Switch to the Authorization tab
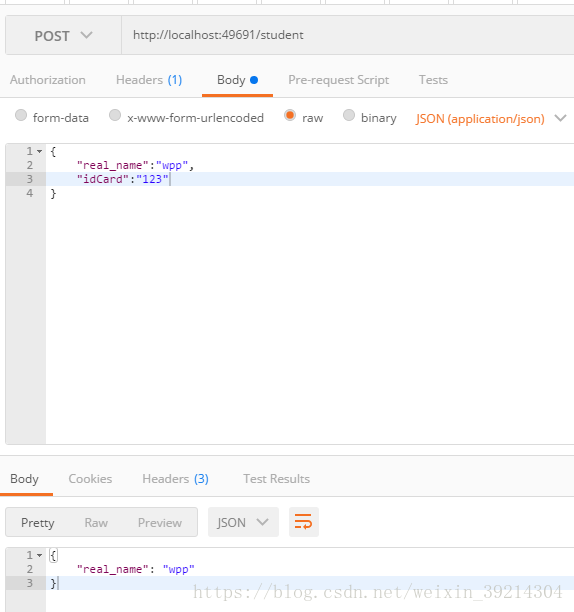The width and height of the screenshot is (574, 612). point(48,80)
